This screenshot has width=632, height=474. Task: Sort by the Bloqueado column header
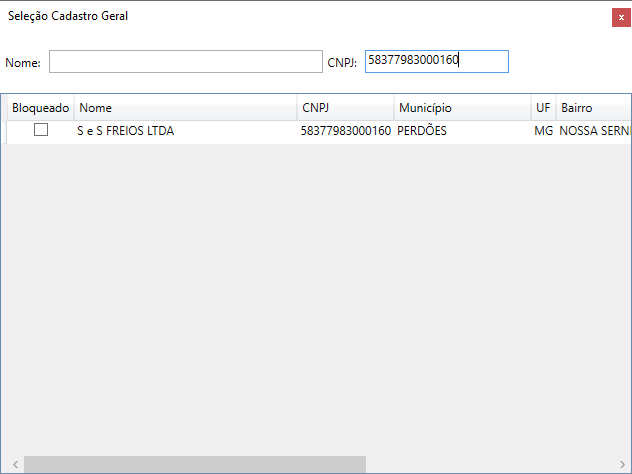tap(40, 107)
